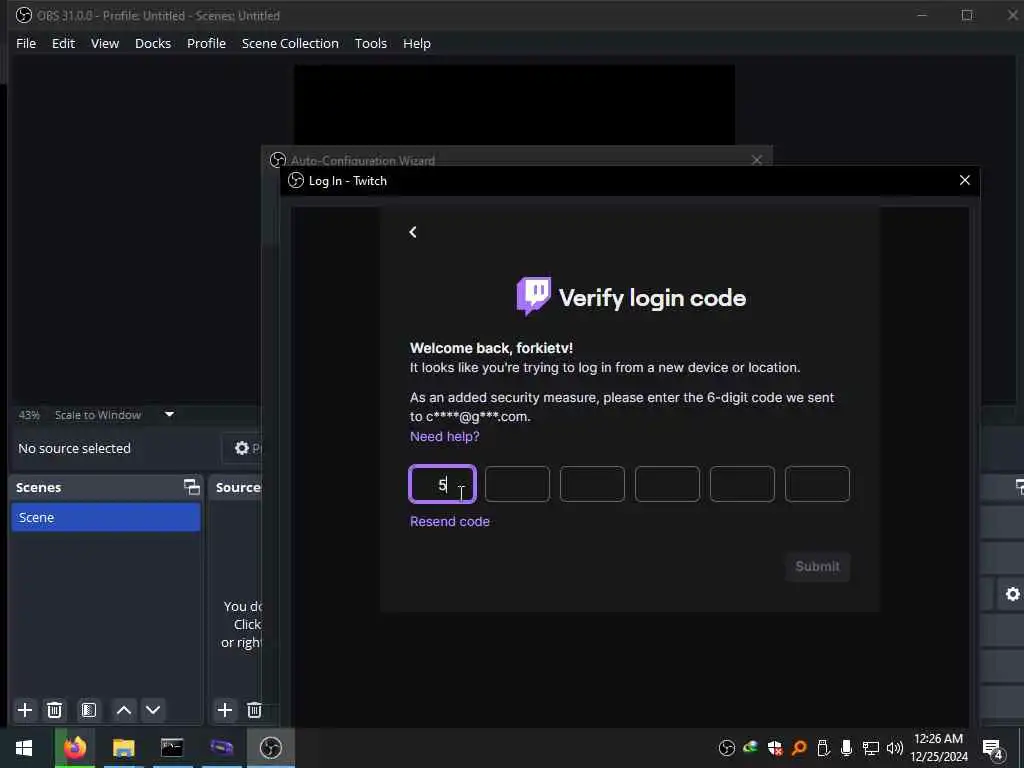The height and width of the screenshot is (768, 1024).
Task: Click the sixth code digit box
Action: point(818,484)
